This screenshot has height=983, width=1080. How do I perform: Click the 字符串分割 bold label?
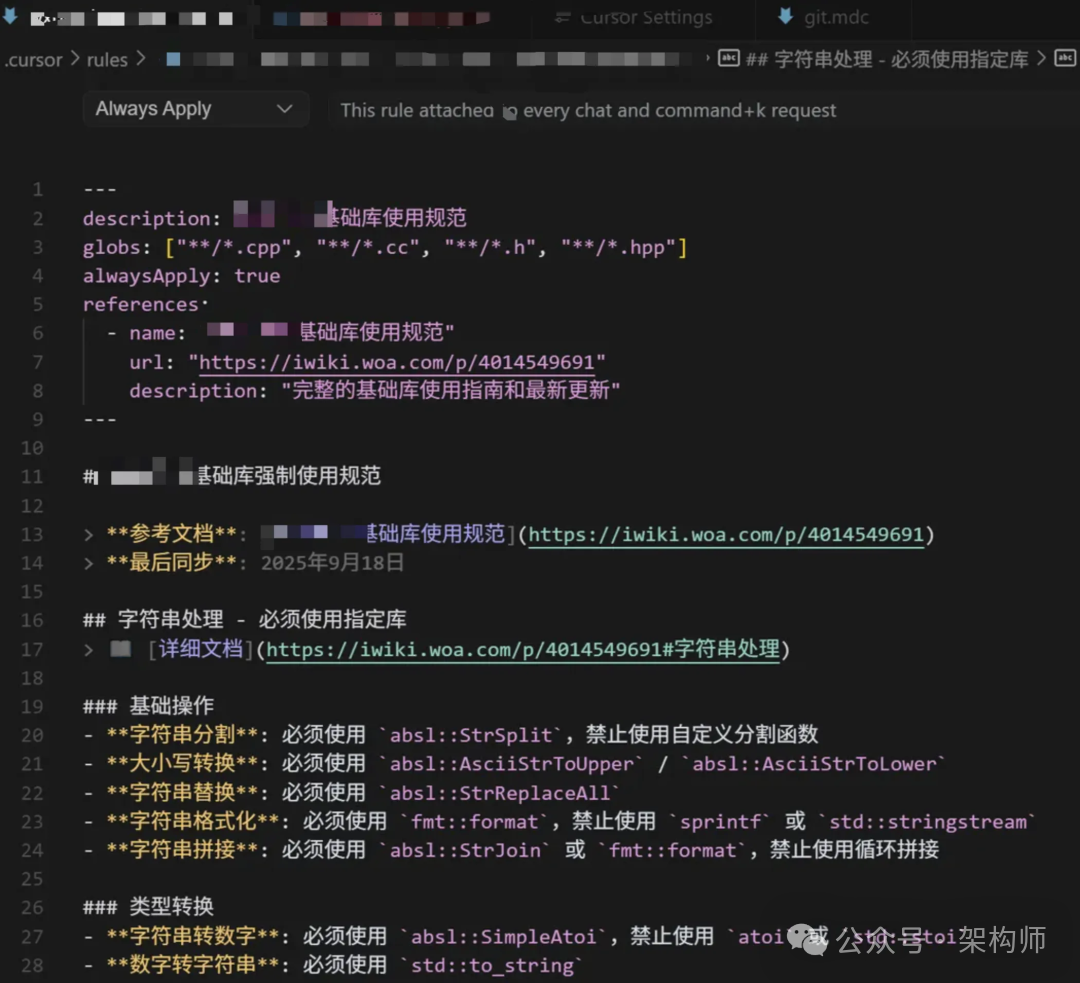[183, 734]
